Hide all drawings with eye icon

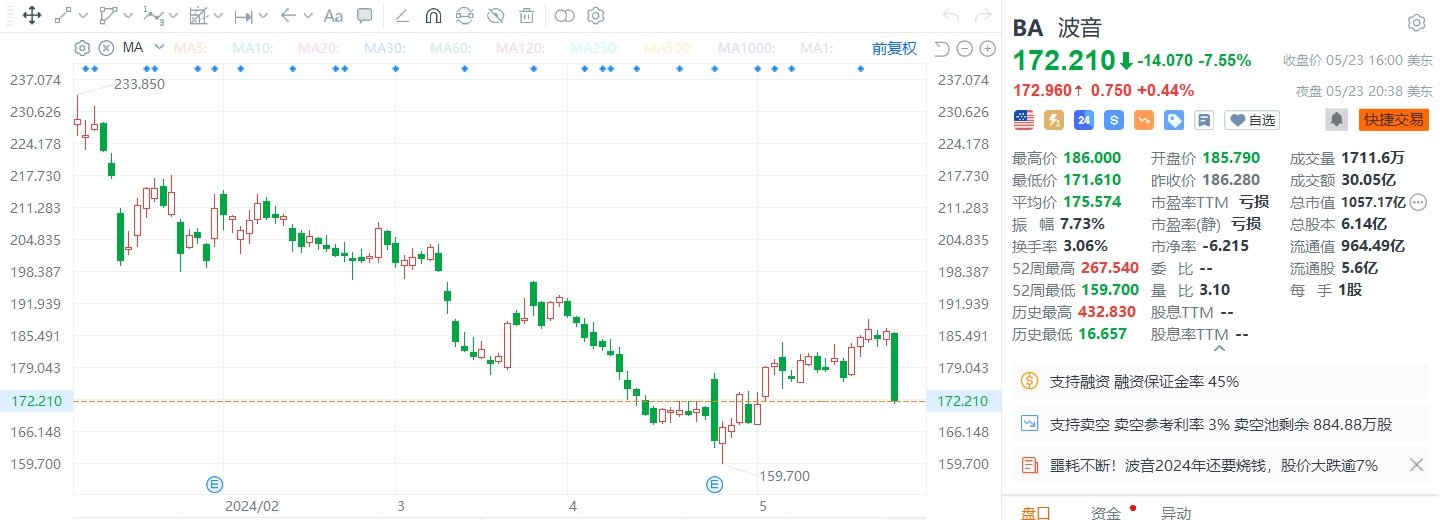point(495,16)
